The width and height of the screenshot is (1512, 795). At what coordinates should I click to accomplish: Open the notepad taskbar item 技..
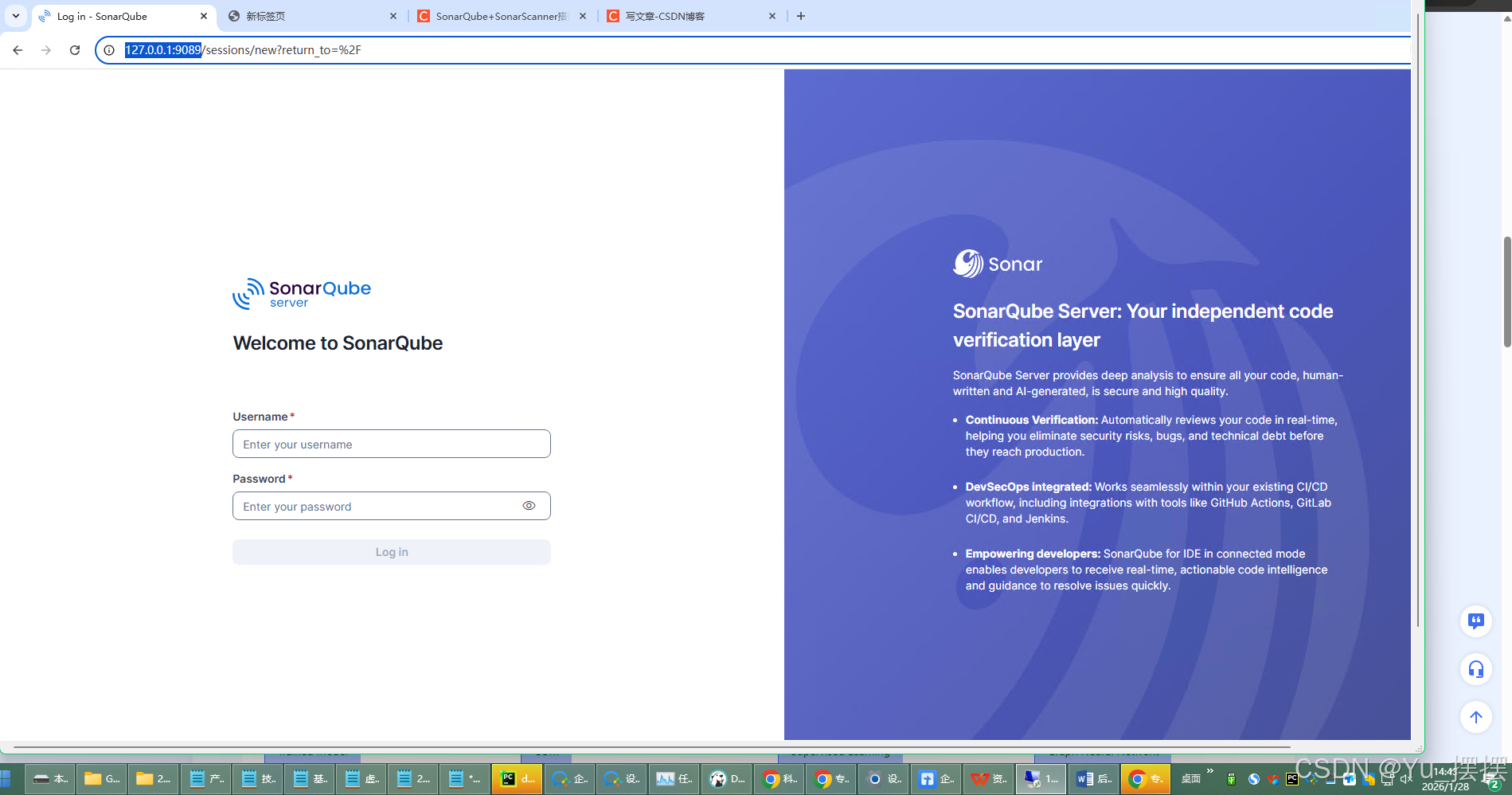coord(257,778)
